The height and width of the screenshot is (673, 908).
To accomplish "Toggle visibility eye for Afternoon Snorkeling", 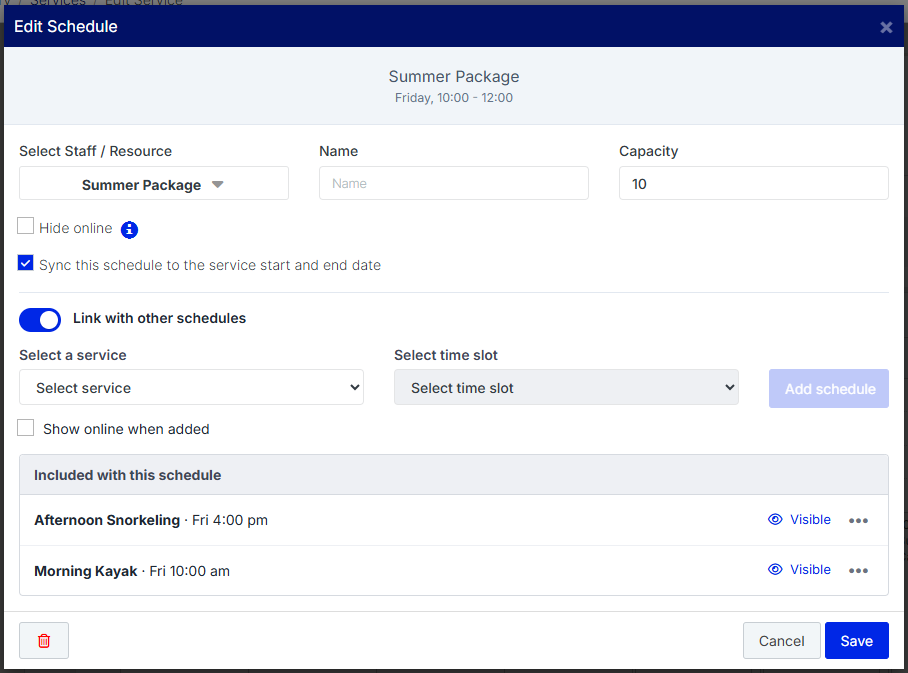I will [x=775, y=520].
